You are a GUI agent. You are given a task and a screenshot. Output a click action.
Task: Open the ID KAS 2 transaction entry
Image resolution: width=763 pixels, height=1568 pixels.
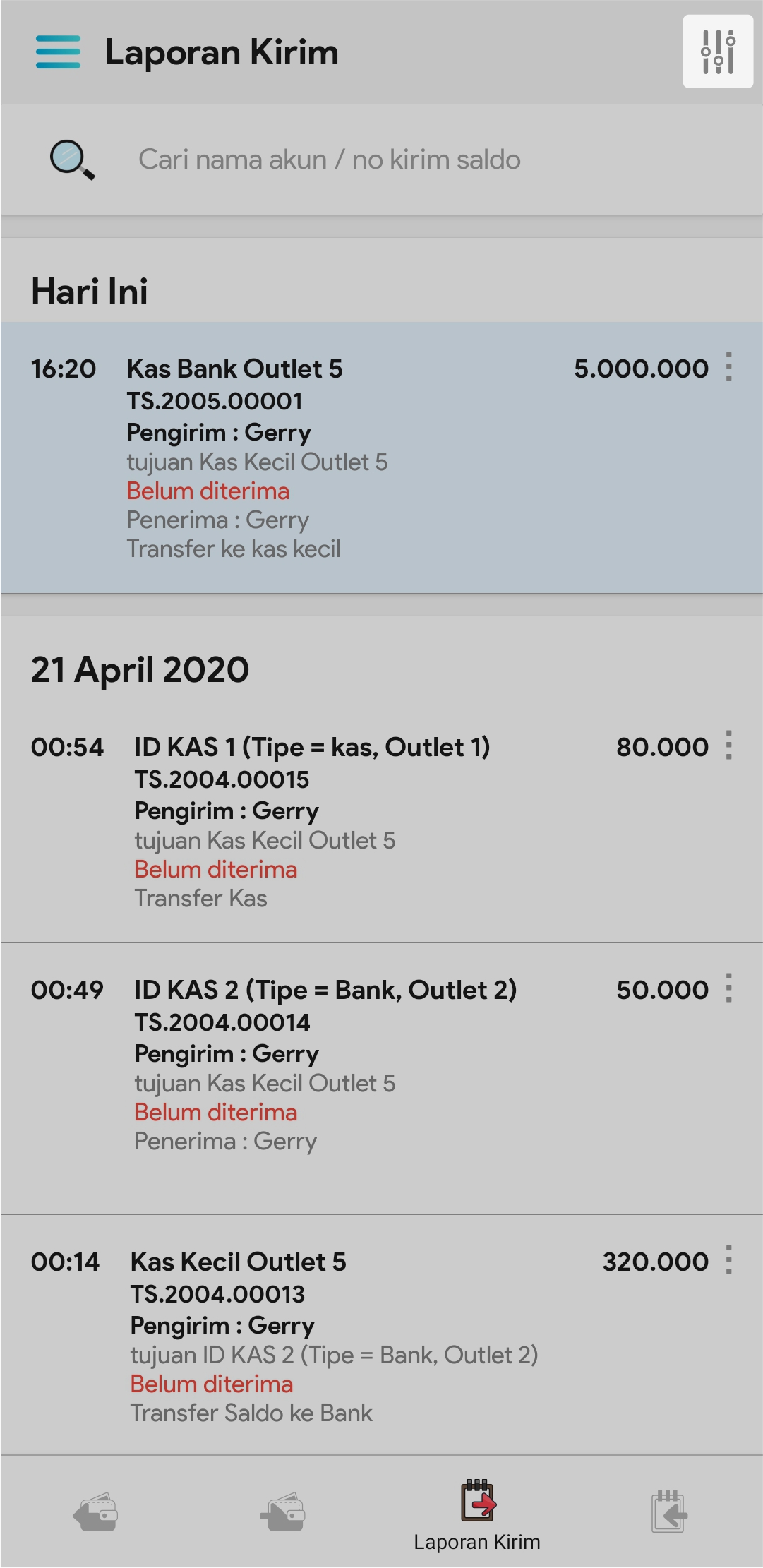click(325, 990)
